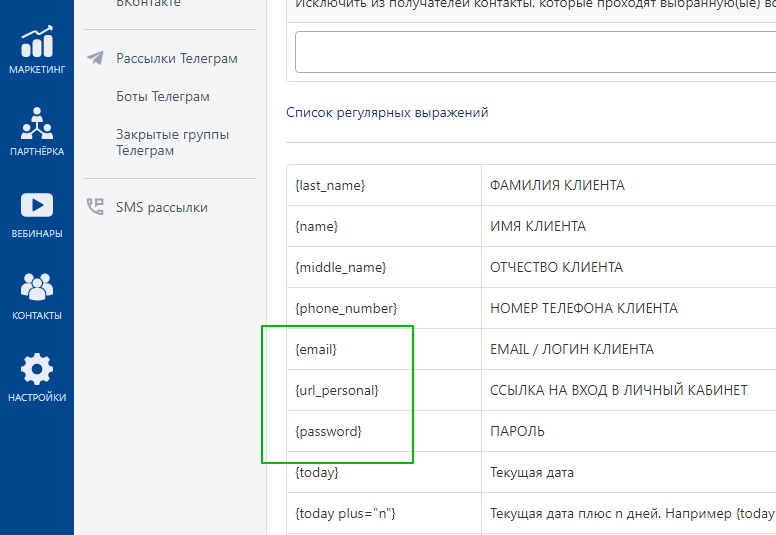Go to SMS рассылки section
Image resolution: width=776 pixels, height=535 pixels.
tap(161, 207)
